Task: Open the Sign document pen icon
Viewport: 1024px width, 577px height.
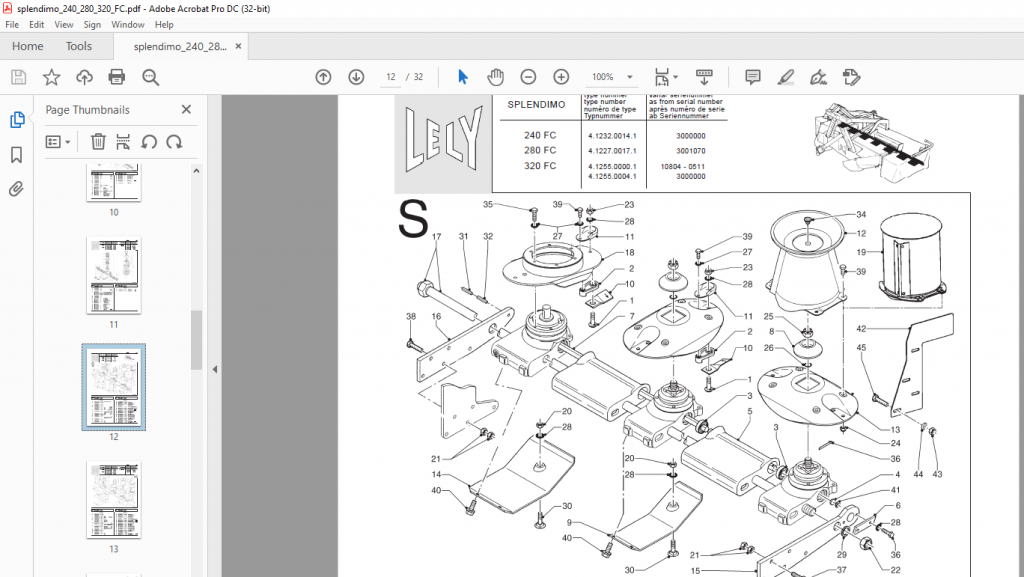Action: [x=818, y=77]
